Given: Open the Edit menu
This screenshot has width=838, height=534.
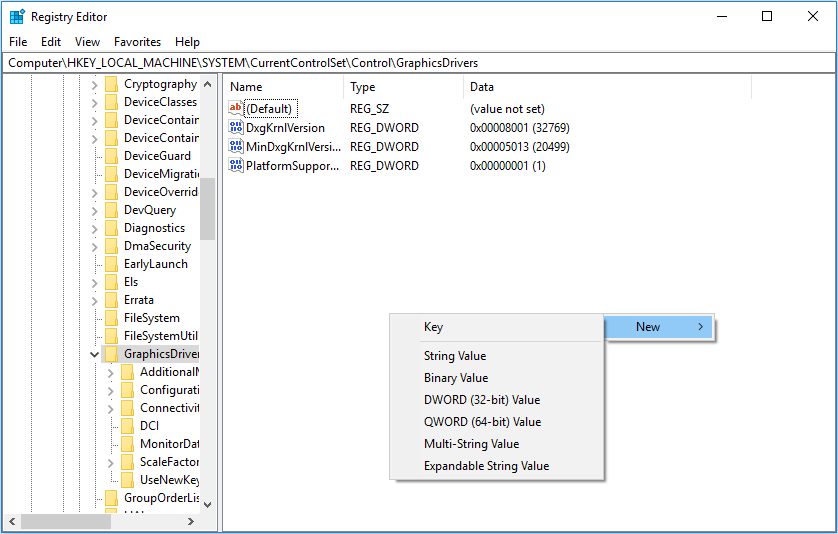Looking at the screenshot, I should (51, 42).
